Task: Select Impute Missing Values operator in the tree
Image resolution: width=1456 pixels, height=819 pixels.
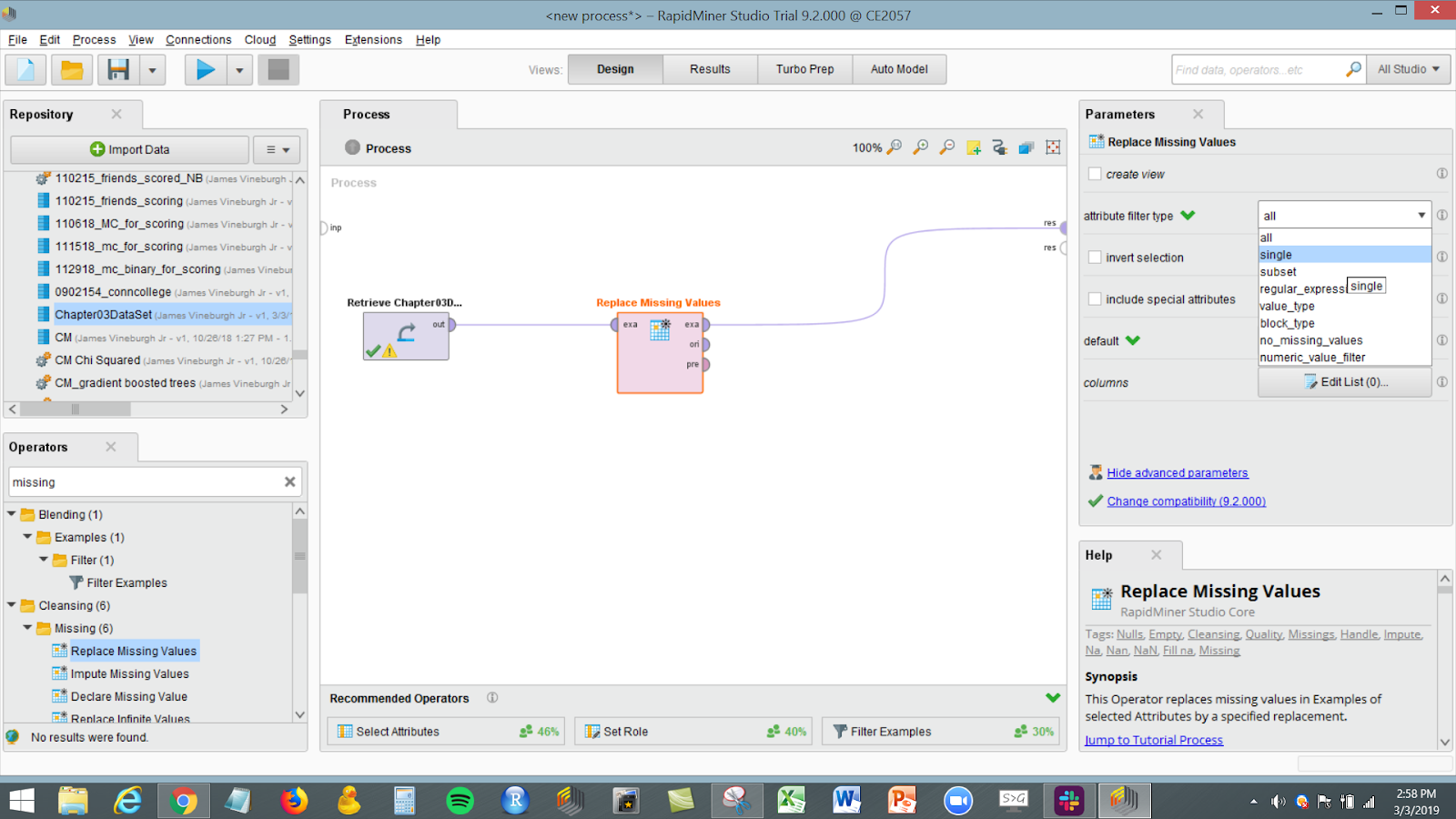Action: (129, 673)
